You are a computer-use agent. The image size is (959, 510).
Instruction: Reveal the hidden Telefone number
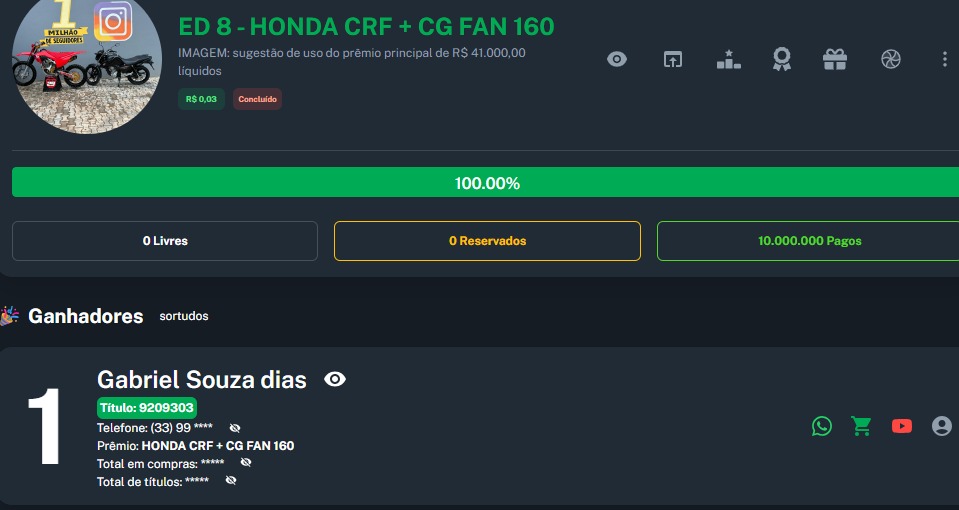pyautogui.click(x=235, y=428)
